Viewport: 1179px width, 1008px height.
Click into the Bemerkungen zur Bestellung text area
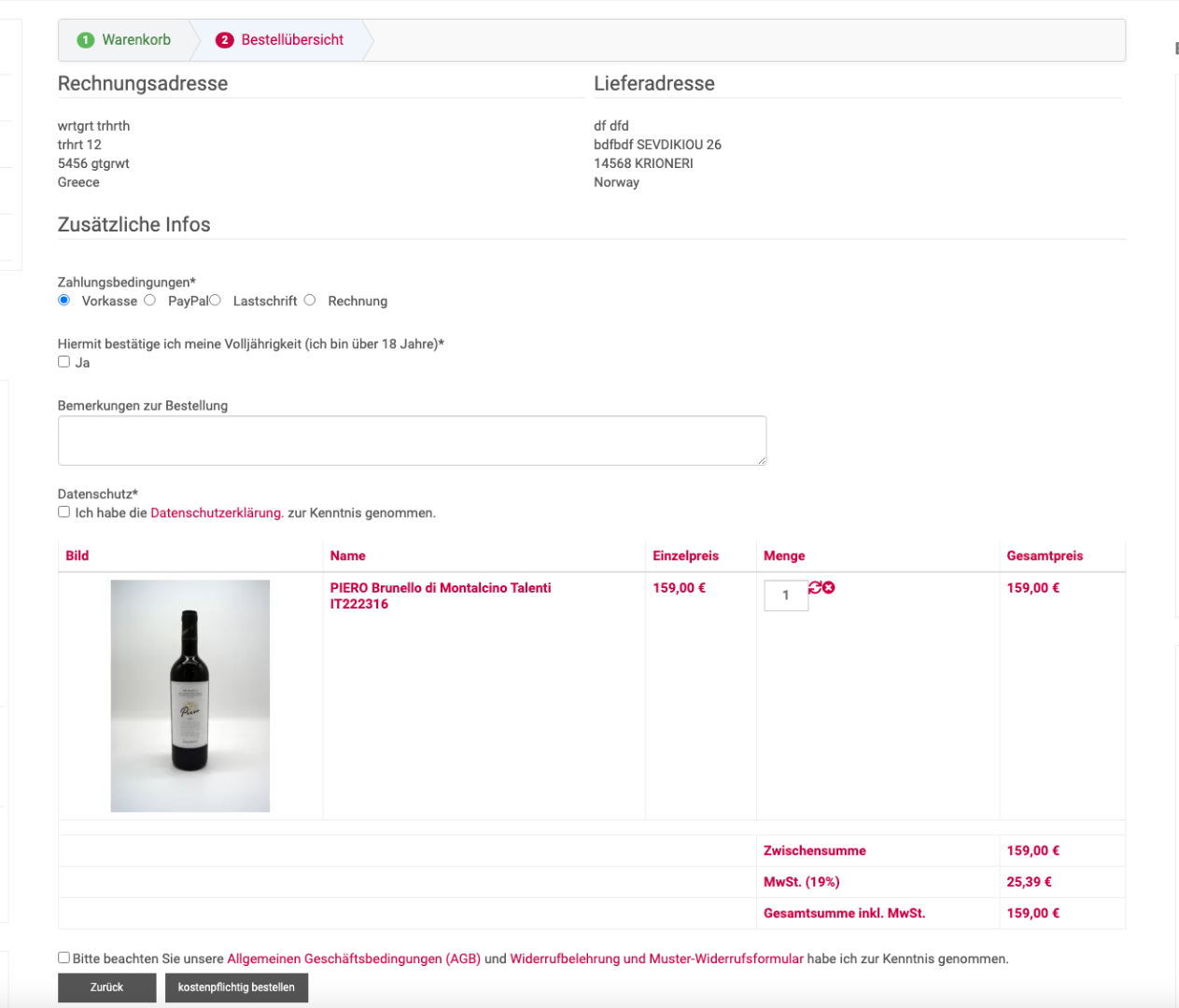[412, 441]
